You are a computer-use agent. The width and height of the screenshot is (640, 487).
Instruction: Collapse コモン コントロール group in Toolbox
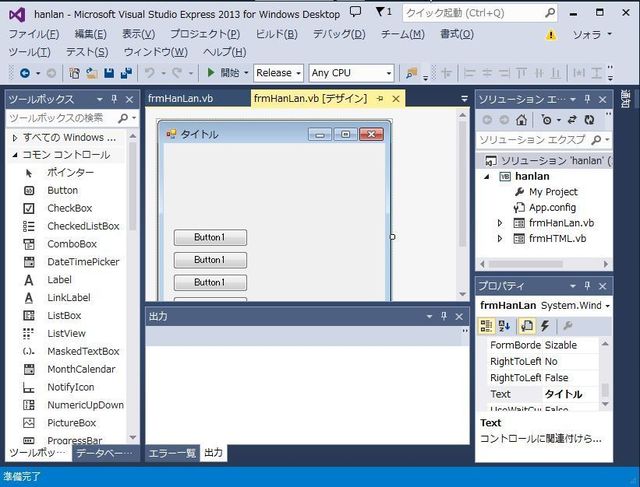15,155
